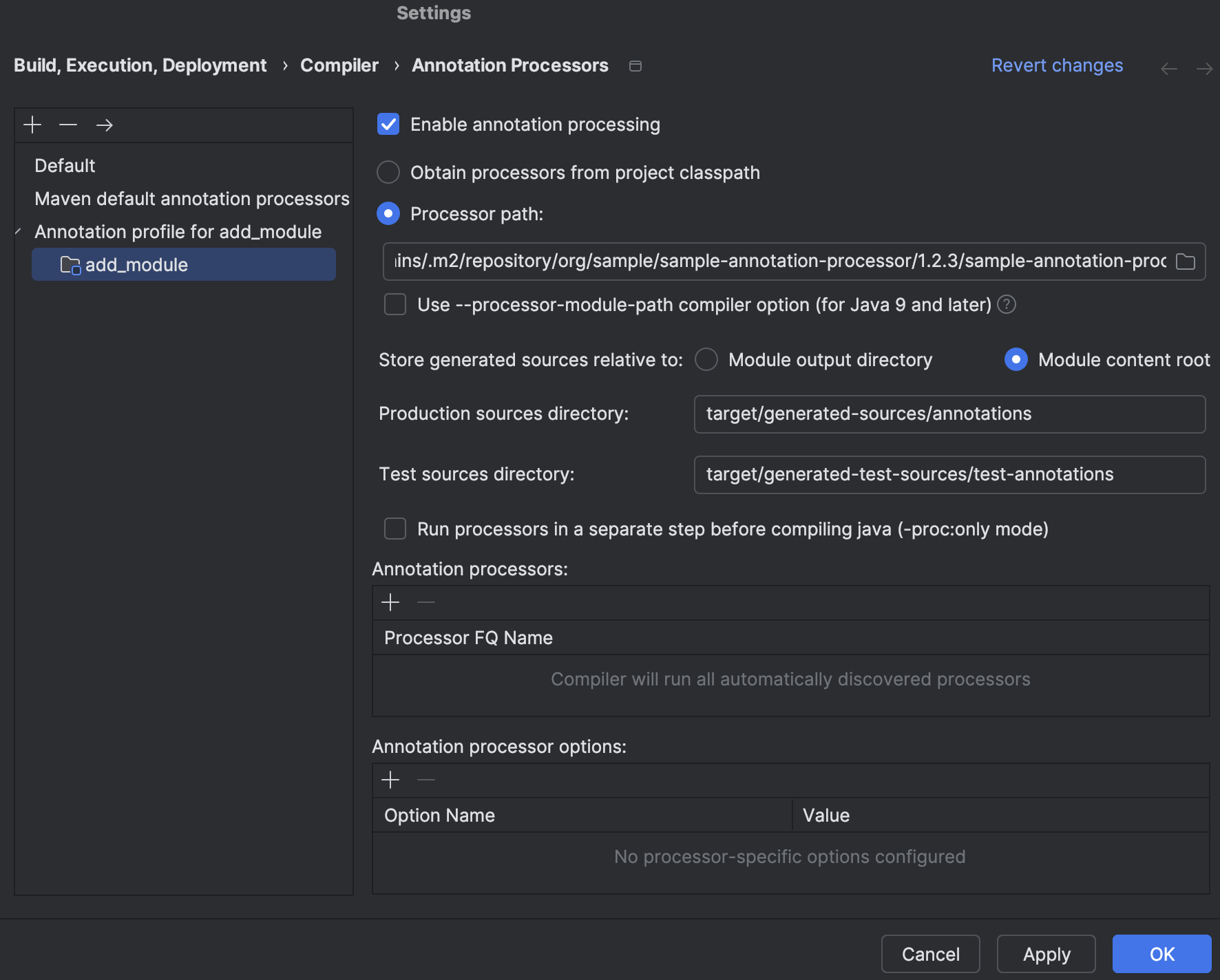
Task: Add an annotation processor option
Action: [x=390, y=780]
